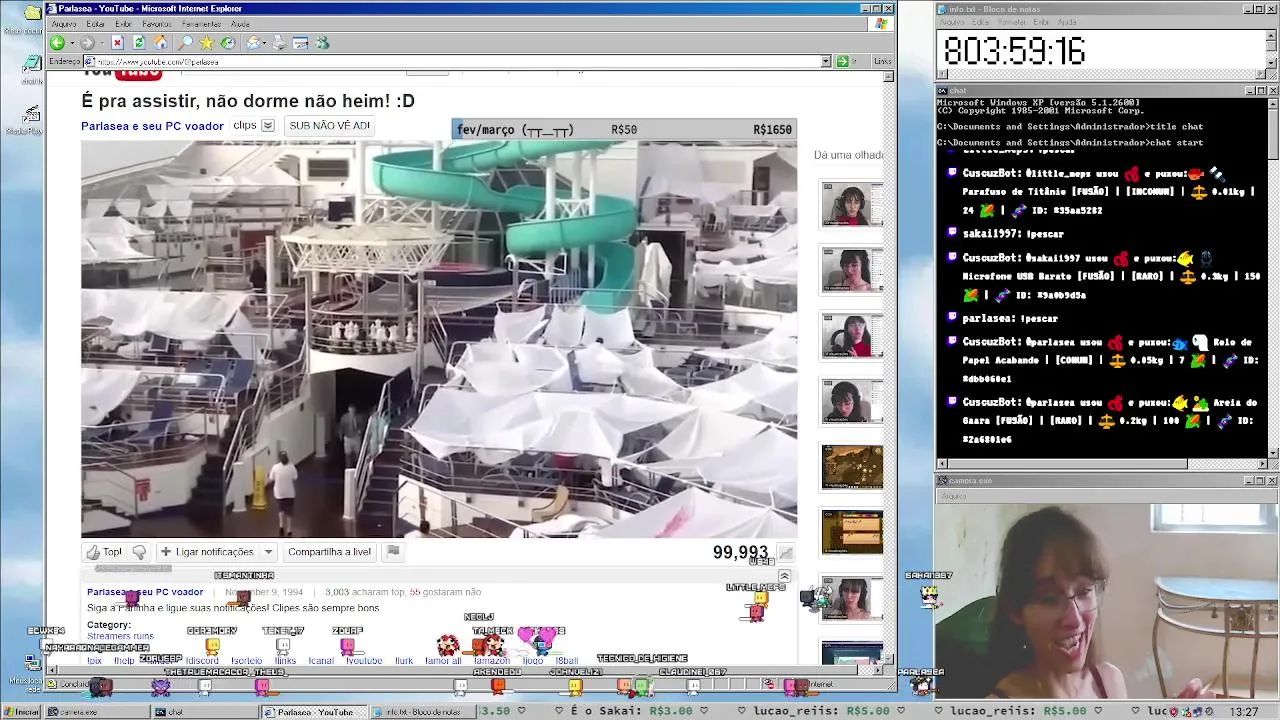Click the SUB NÃO VÊ AD! button
1280x720 pixels.
point(329,126)
